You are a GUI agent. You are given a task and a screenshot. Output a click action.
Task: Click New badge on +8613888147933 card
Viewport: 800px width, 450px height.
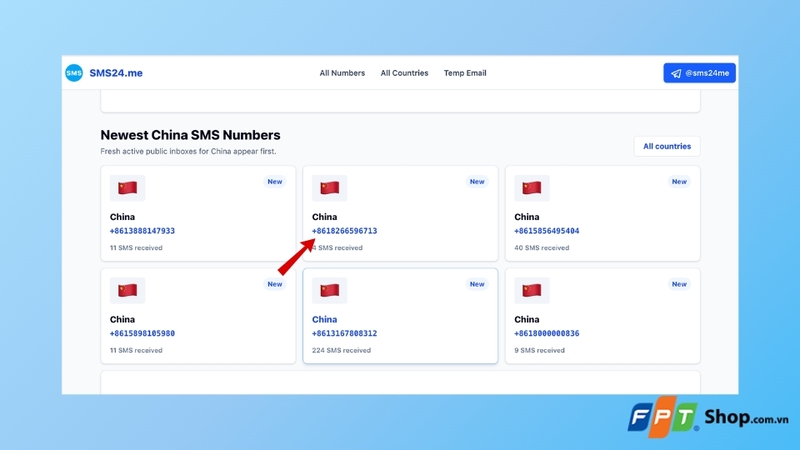pos(275,182)
